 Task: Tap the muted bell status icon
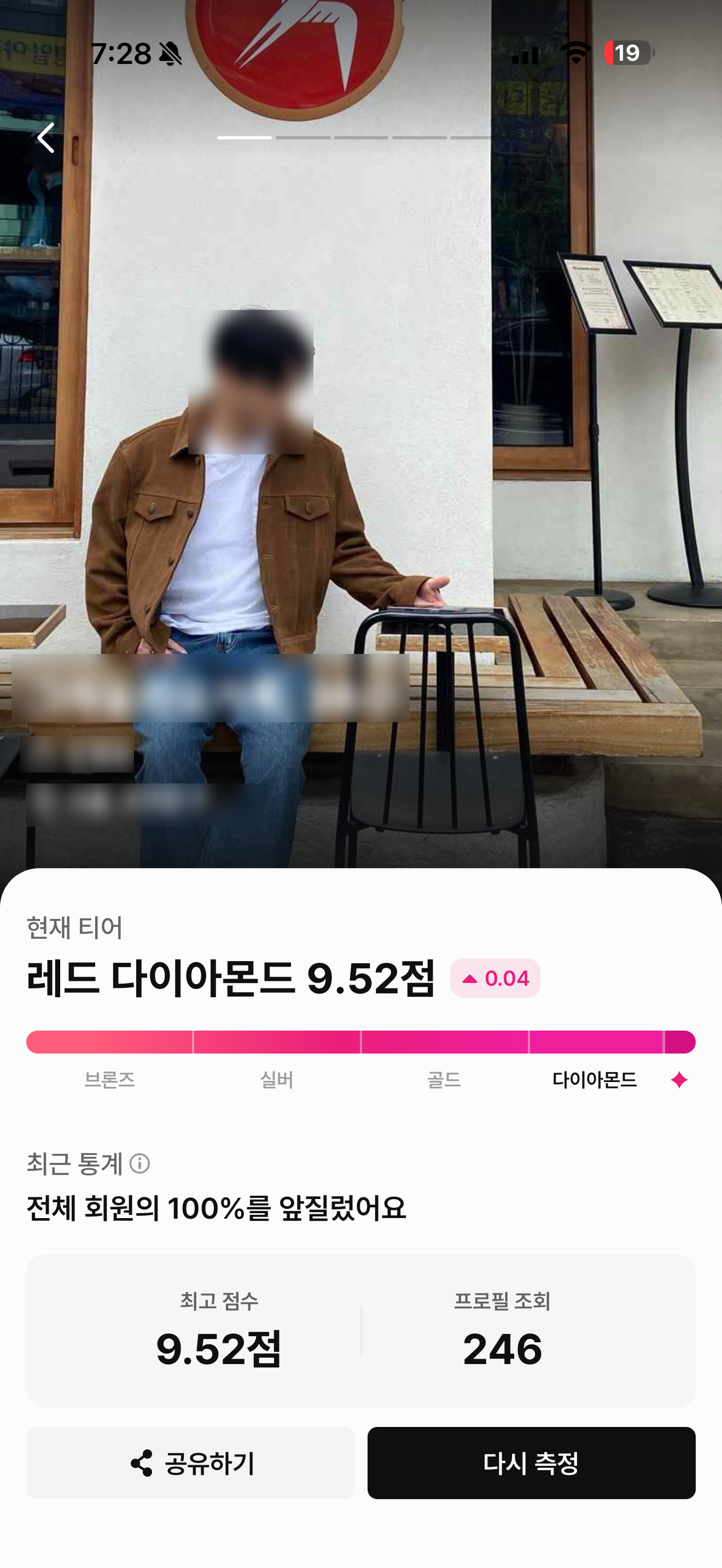(171, 54)
